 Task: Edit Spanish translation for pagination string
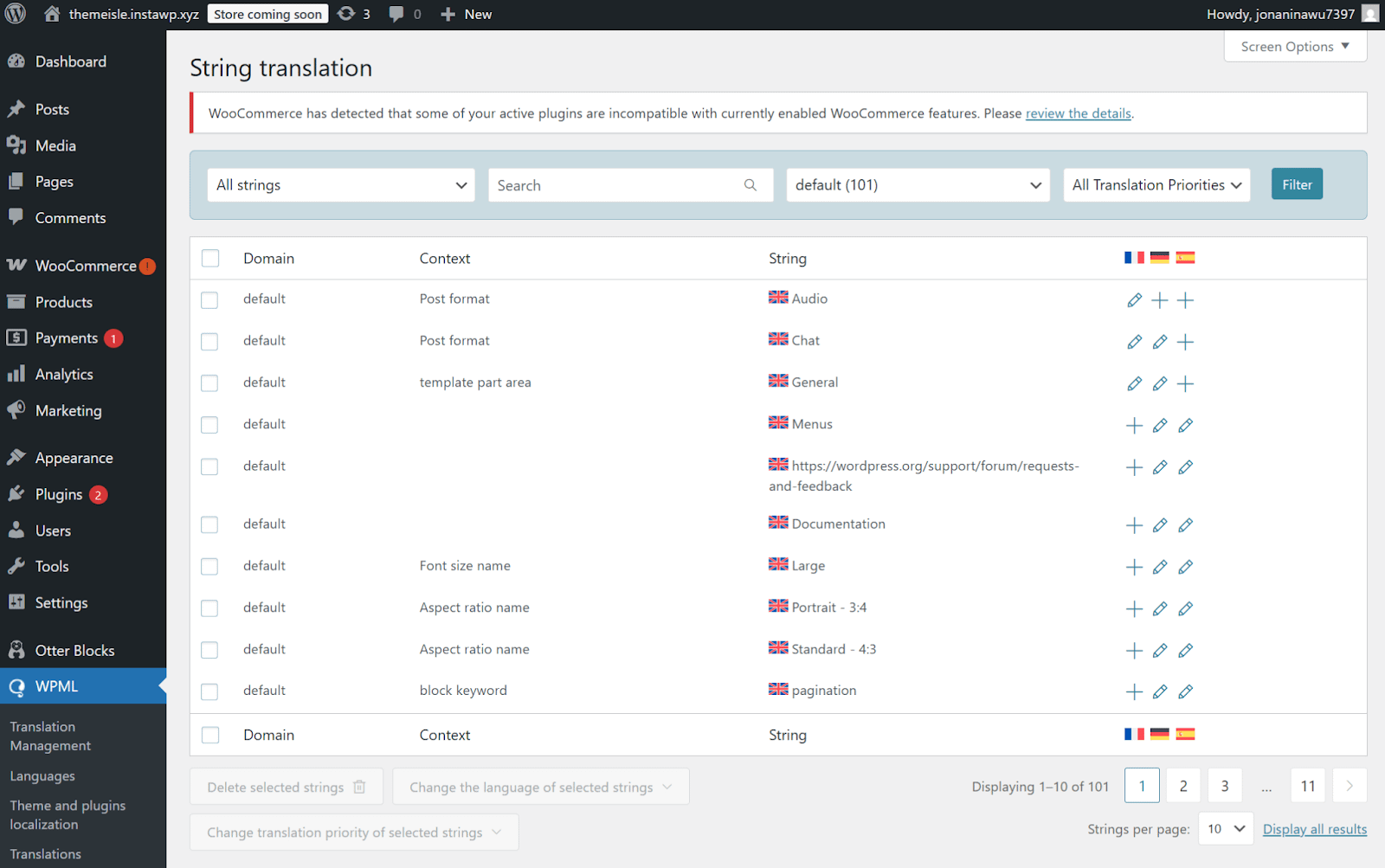pyautogui.click(x=1185, y=691)
